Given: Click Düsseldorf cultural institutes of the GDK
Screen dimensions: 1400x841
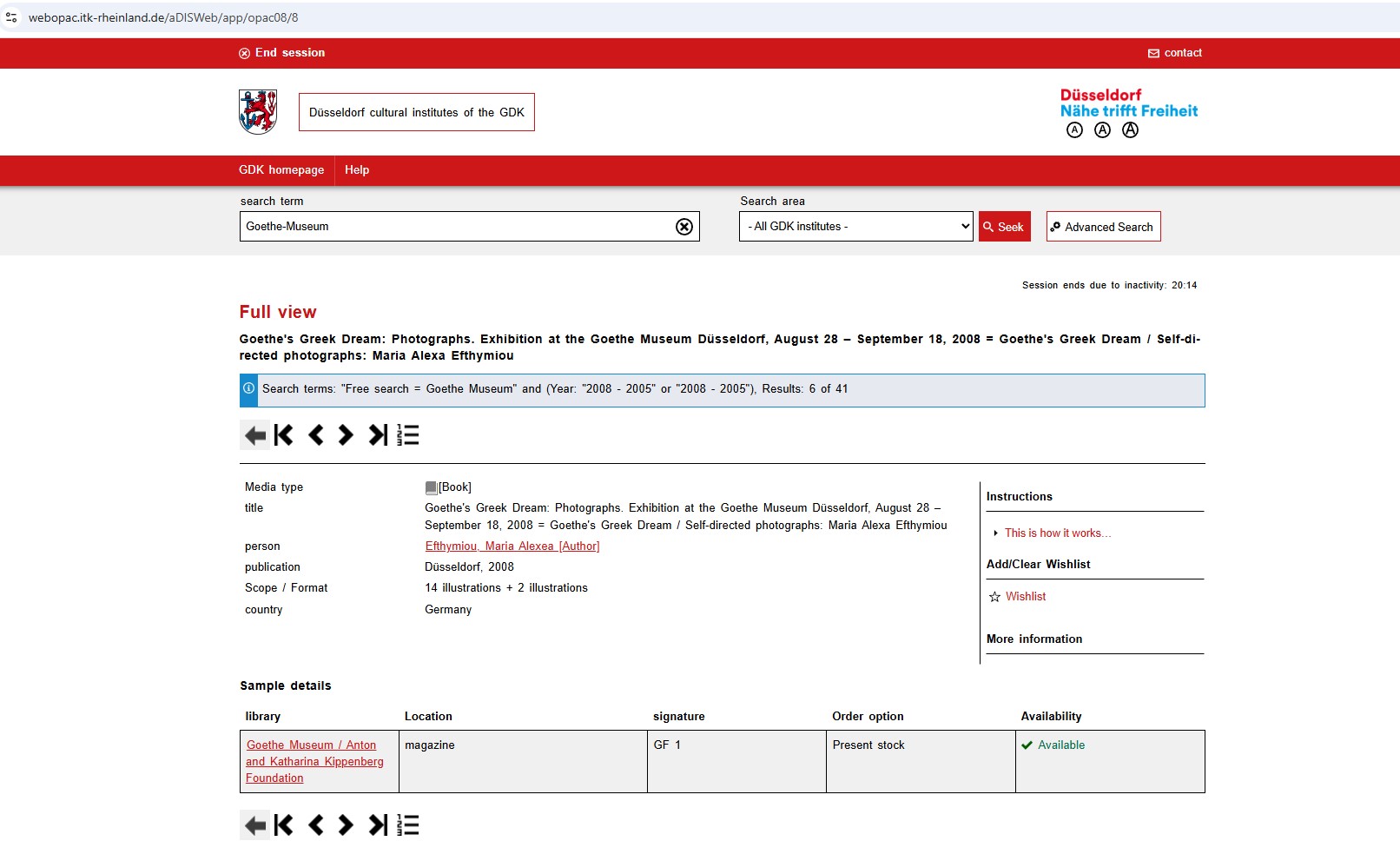Looking at the screenshot, I should pos(417,112).
